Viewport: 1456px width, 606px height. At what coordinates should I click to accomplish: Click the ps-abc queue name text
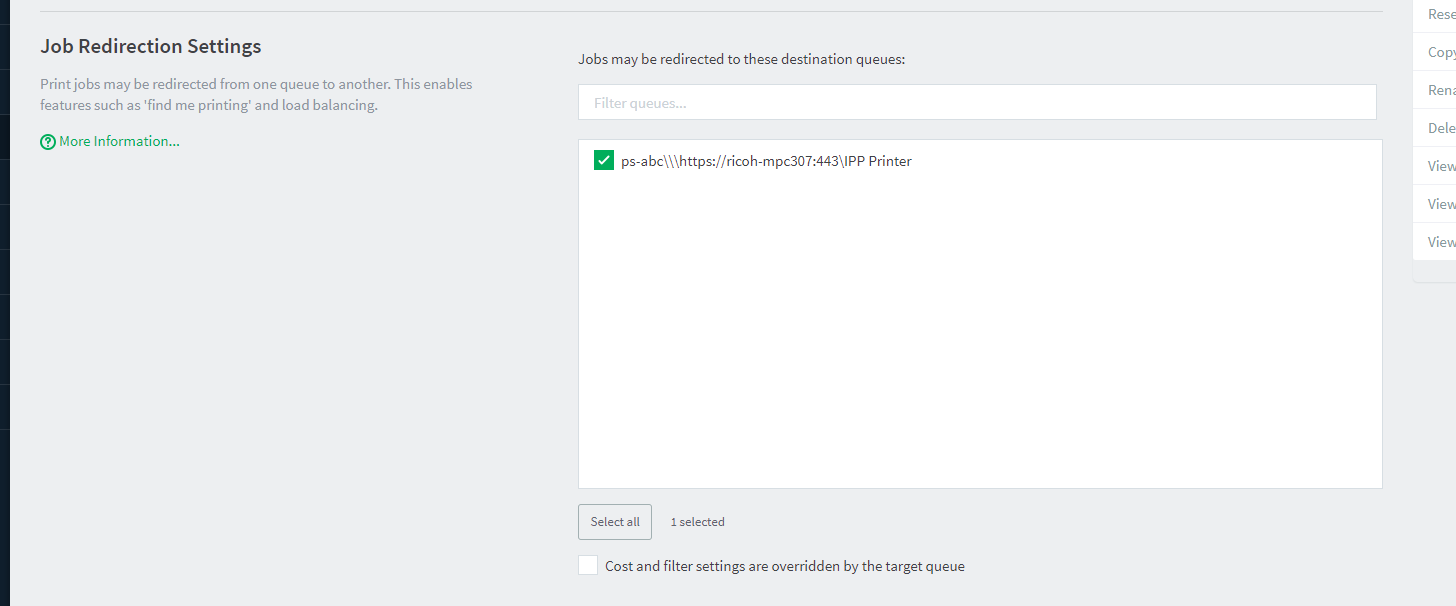pos(766,160)
